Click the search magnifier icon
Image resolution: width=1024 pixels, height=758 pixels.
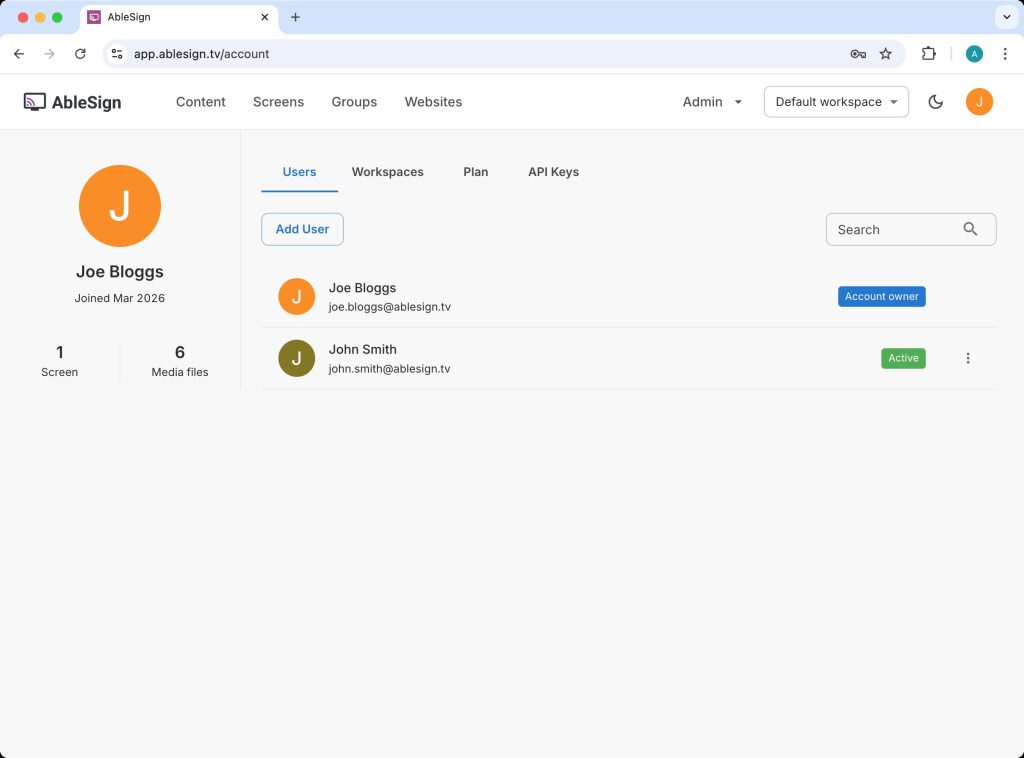click(970, 229)
